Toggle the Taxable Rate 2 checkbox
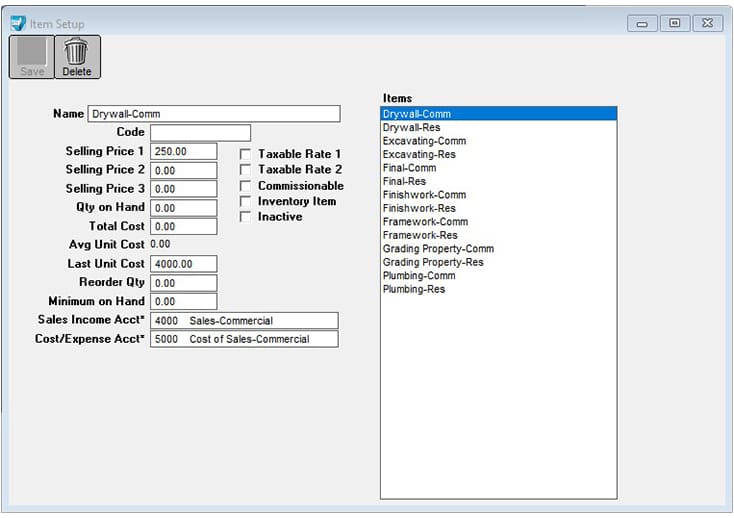 [x=246, y=170]
